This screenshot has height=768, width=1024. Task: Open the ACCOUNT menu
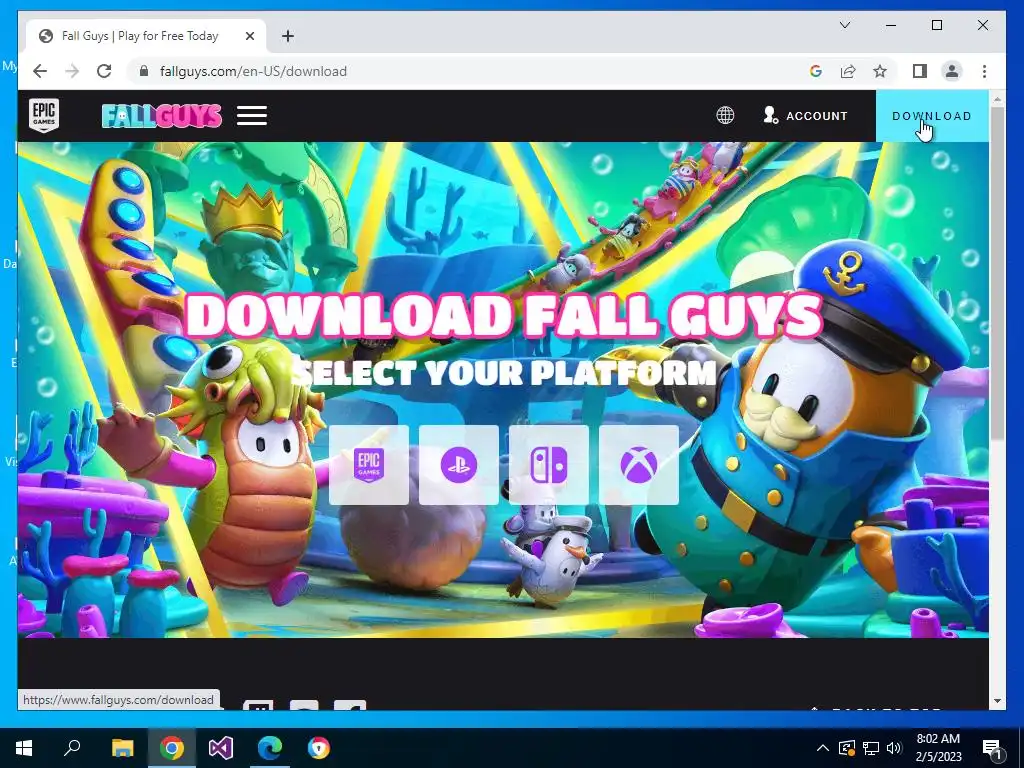click(x=805, y=116)
